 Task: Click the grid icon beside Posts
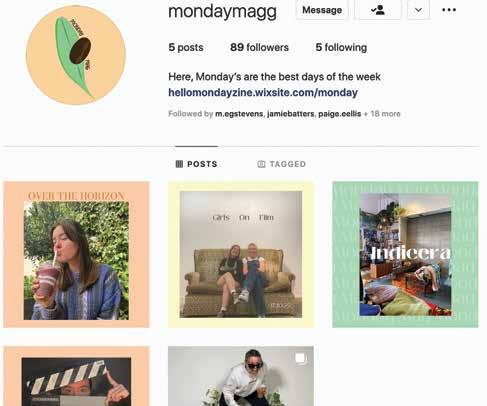pos(179,164)
